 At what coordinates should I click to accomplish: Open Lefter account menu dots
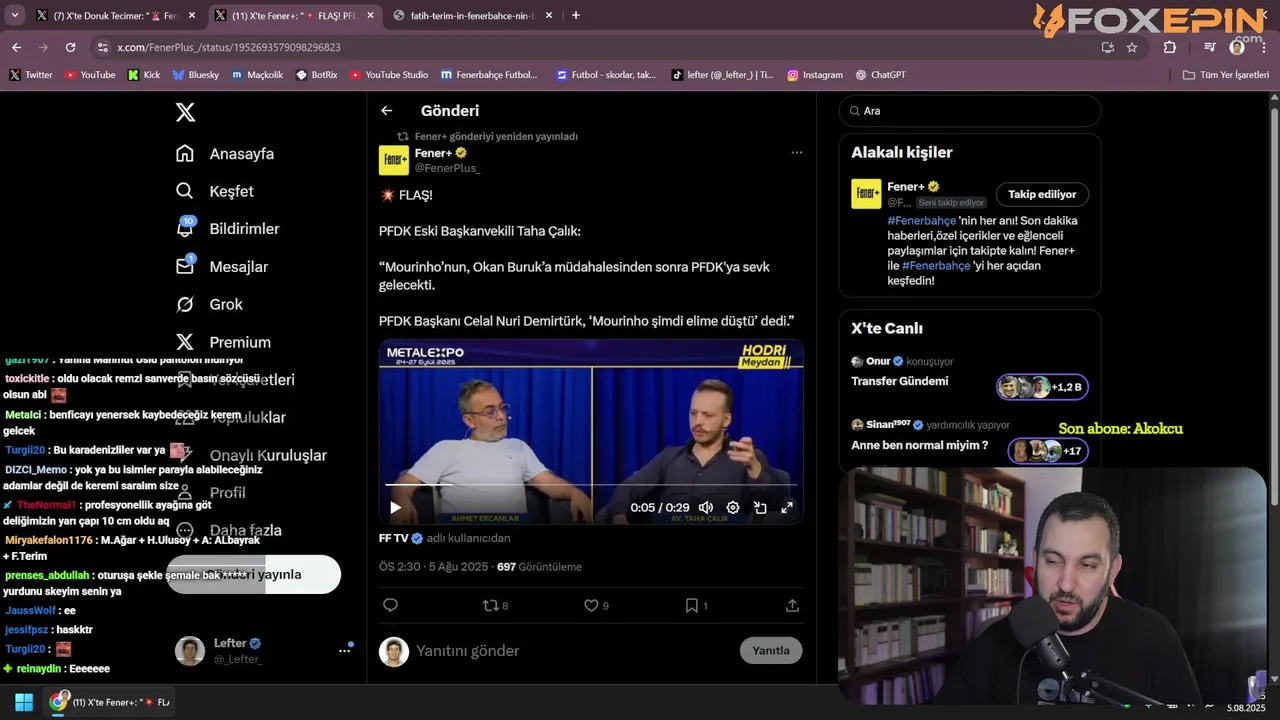coord(344,650)
